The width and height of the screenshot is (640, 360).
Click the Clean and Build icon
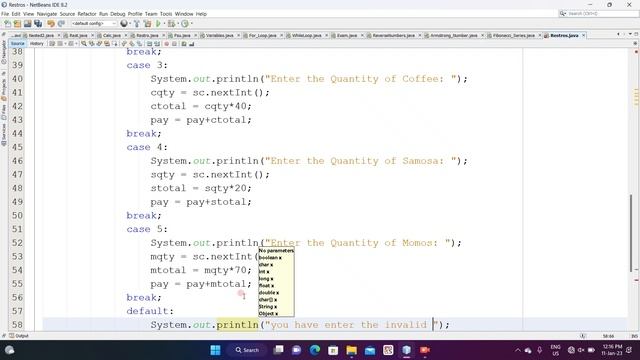pyautogui.click(x=147, y=24)
